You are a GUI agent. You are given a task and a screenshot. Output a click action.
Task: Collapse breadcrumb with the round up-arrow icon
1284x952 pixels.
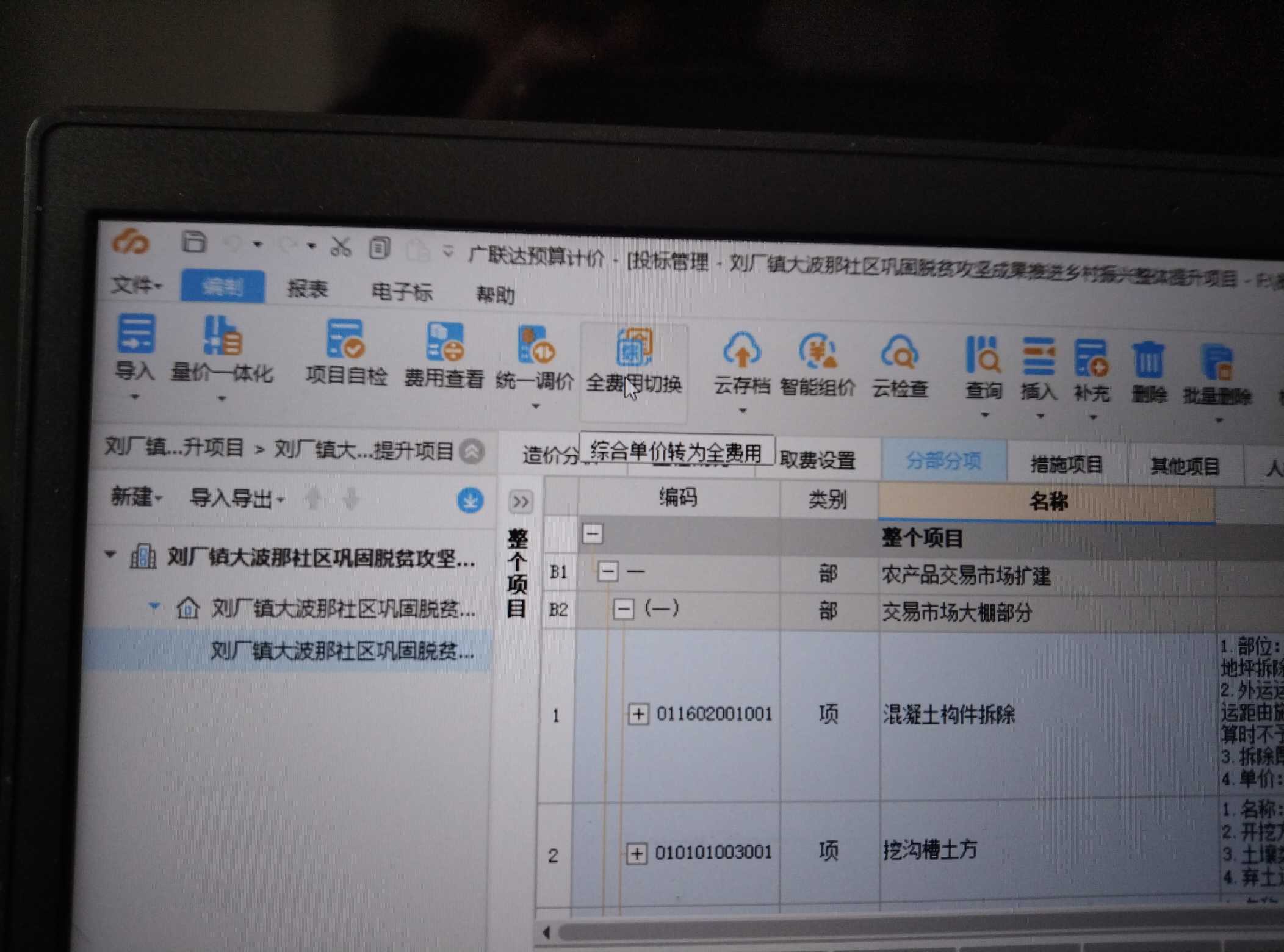point(472,452)
